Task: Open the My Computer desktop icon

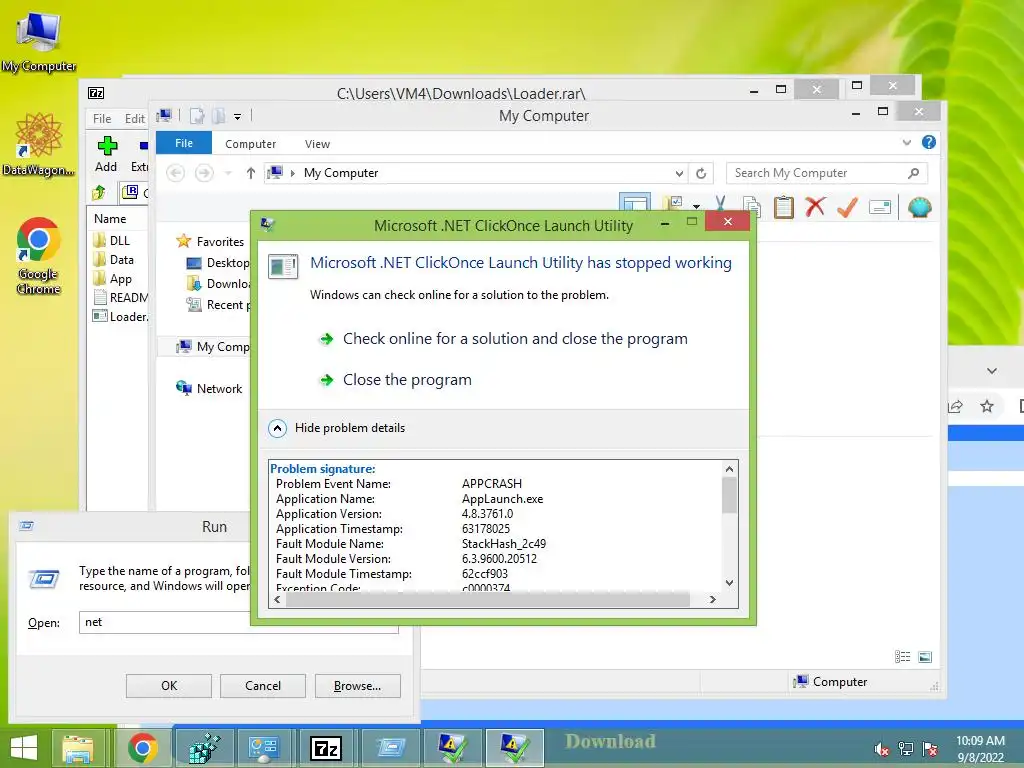Action: [x=39, y=40]
